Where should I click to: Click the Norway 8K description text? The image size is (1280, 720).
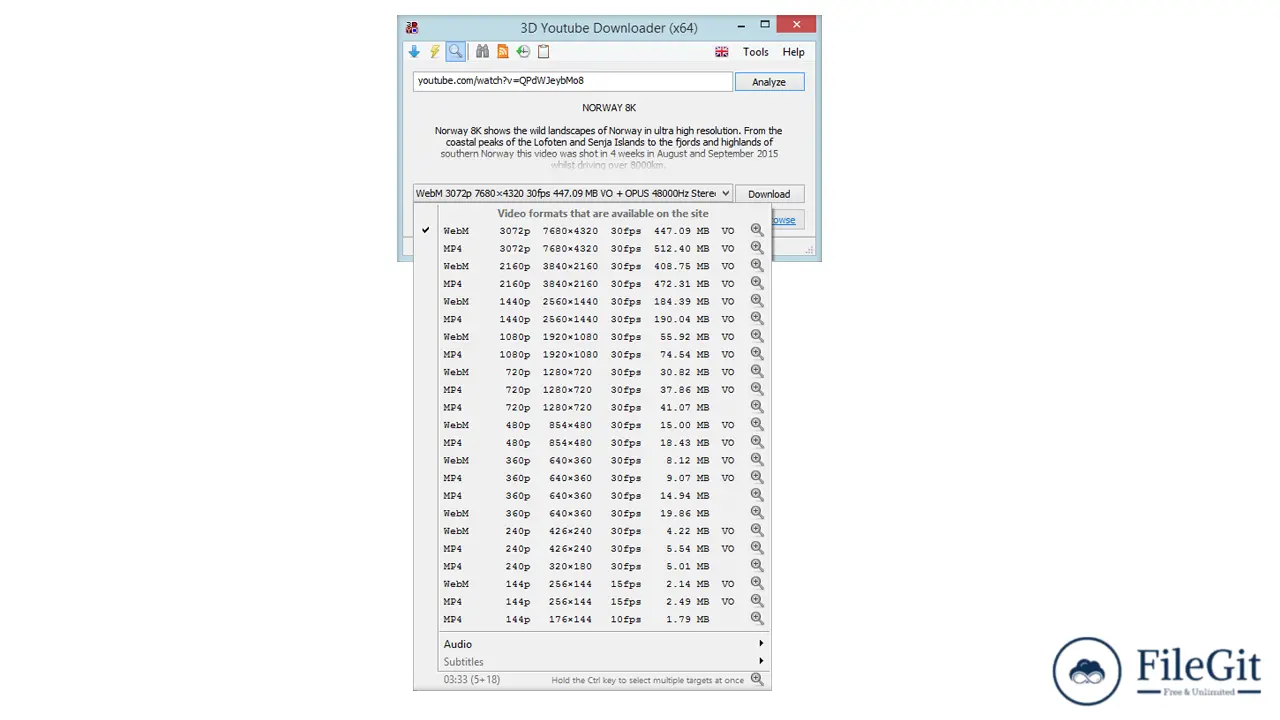(609, 148)
